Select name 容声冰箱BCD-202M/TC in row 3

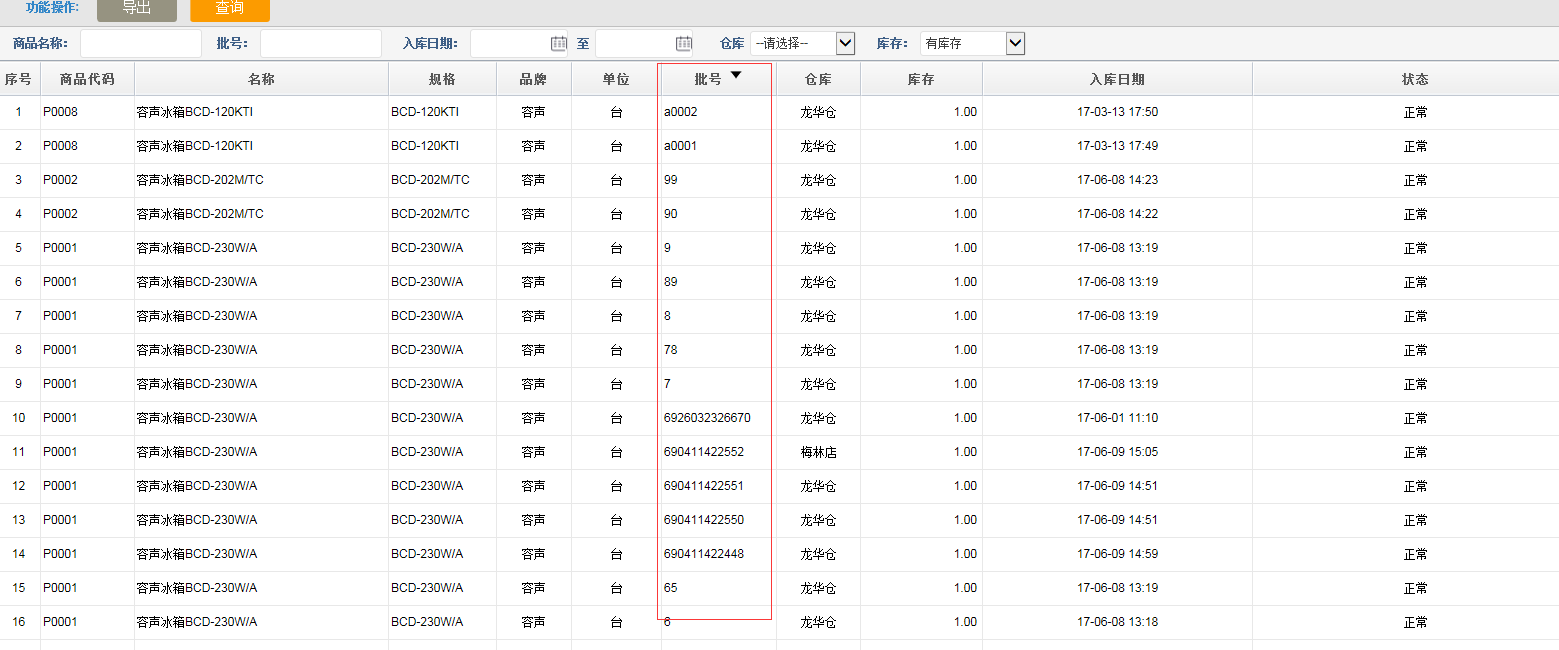tap(200, 180)
